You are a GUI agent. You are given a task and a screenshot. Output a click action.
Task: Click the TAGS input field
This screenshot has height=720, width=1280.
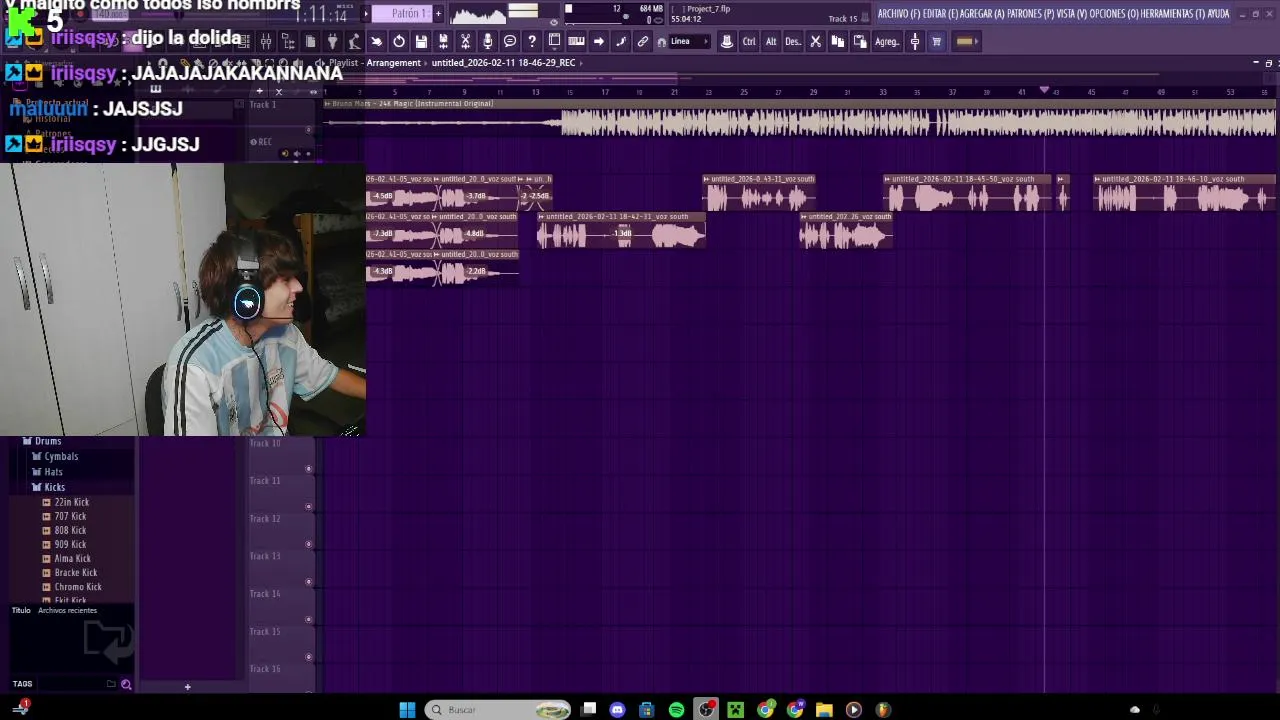click(70, 684)
